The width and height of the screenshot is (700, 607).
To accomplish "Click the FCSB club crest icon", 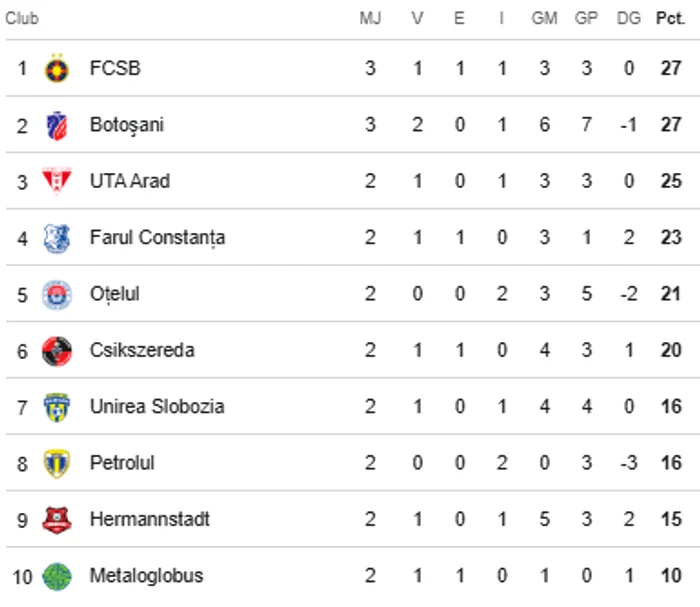I will coord(57,69).
